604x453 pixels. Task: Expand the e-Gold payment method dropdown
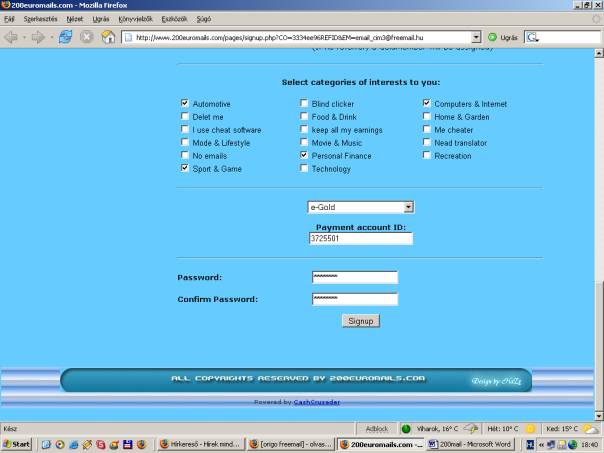pos(408,207)
